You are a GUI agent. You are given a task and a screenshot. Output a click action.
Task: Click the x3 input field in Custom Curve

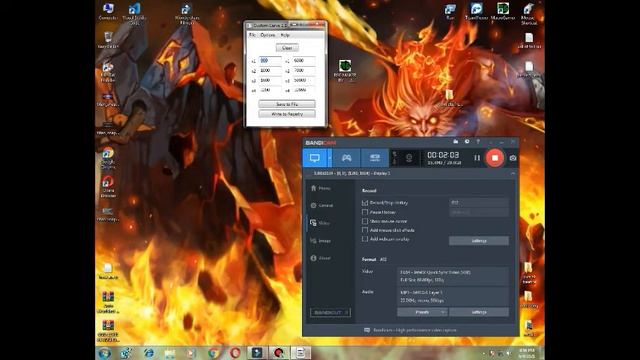coord(270,80)
